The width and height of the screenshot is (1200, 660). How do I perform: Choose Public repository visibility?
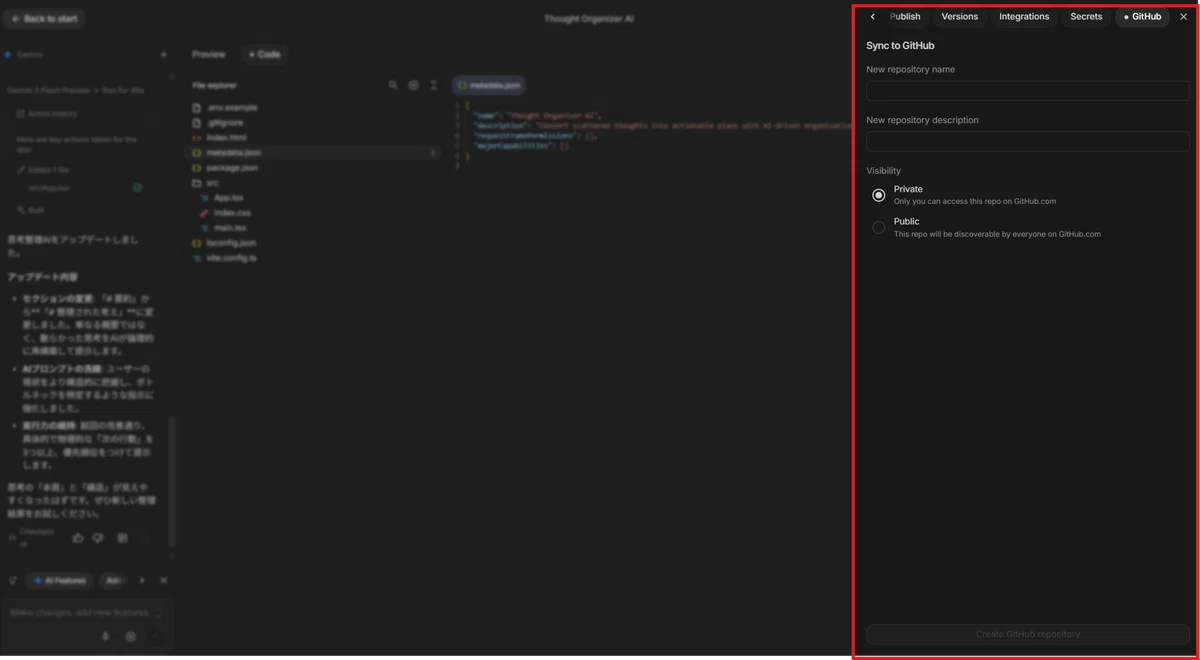(879, 228)
